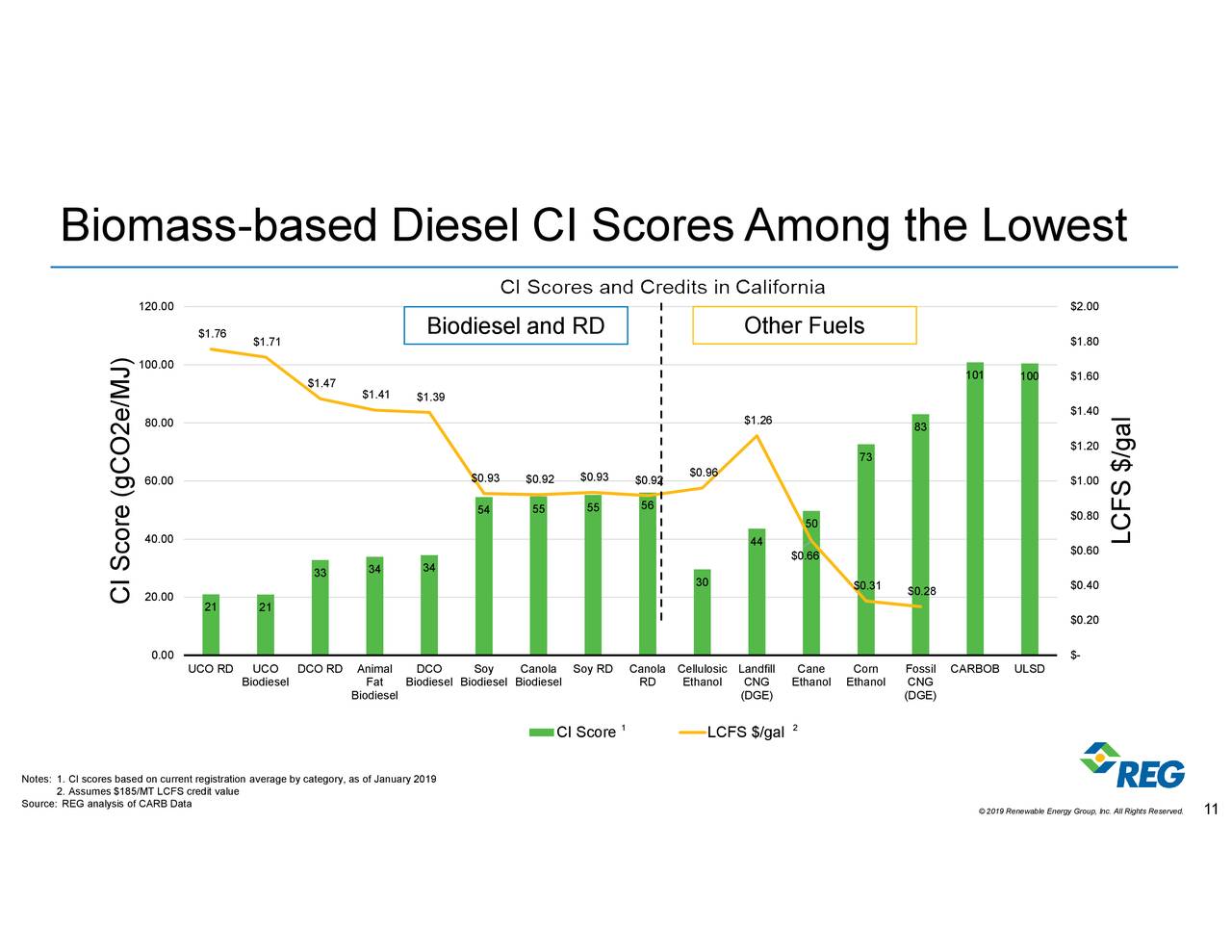1232x952 pixels.
Task: Click the page number 11
Action: point(1210,810)
